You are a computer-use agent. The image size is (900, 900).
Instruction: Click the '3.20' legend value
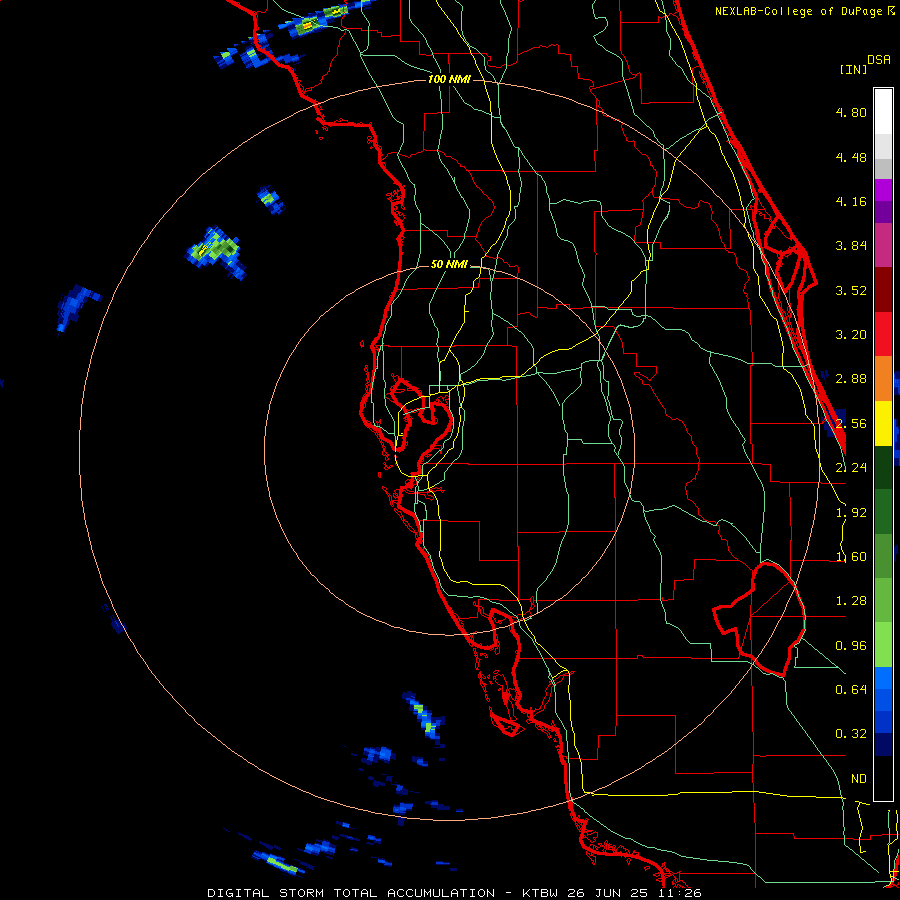(851, 335)
